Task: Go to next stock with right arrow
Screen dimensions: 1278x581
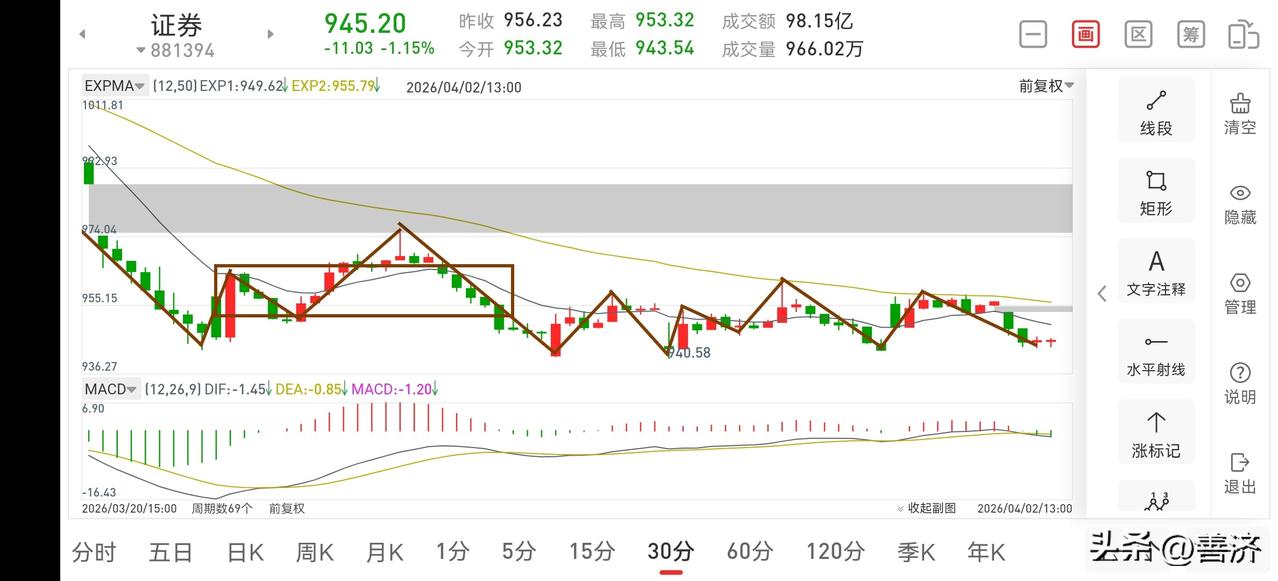Action: (270, 34)
